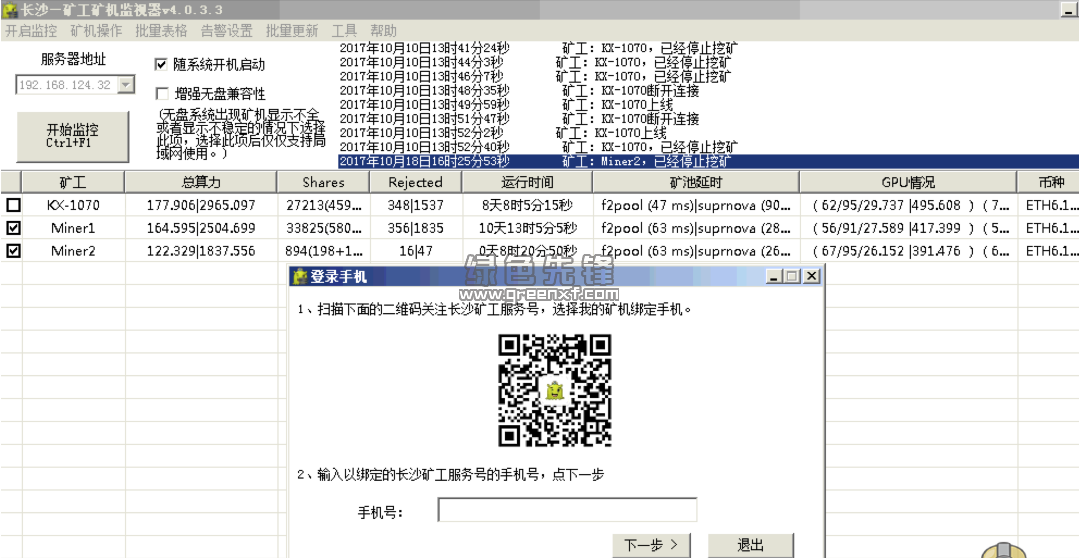Uncheck the Miner2 row checkbox
Image resolution: width=1079 pixels, height=558 pixels.
tap(13, 251)
